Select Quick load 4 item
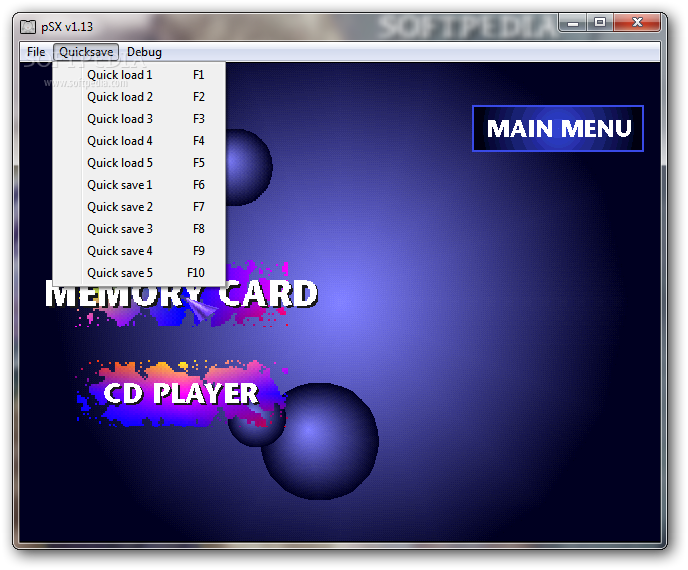The image size is (688, 570). [x=139, y=141]
